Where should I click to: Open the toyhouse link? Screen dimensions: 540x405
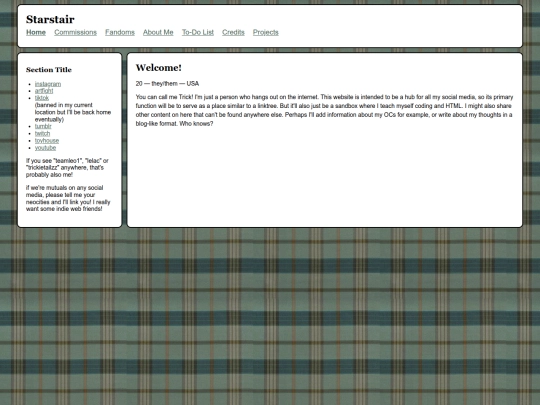click(47, 141)
